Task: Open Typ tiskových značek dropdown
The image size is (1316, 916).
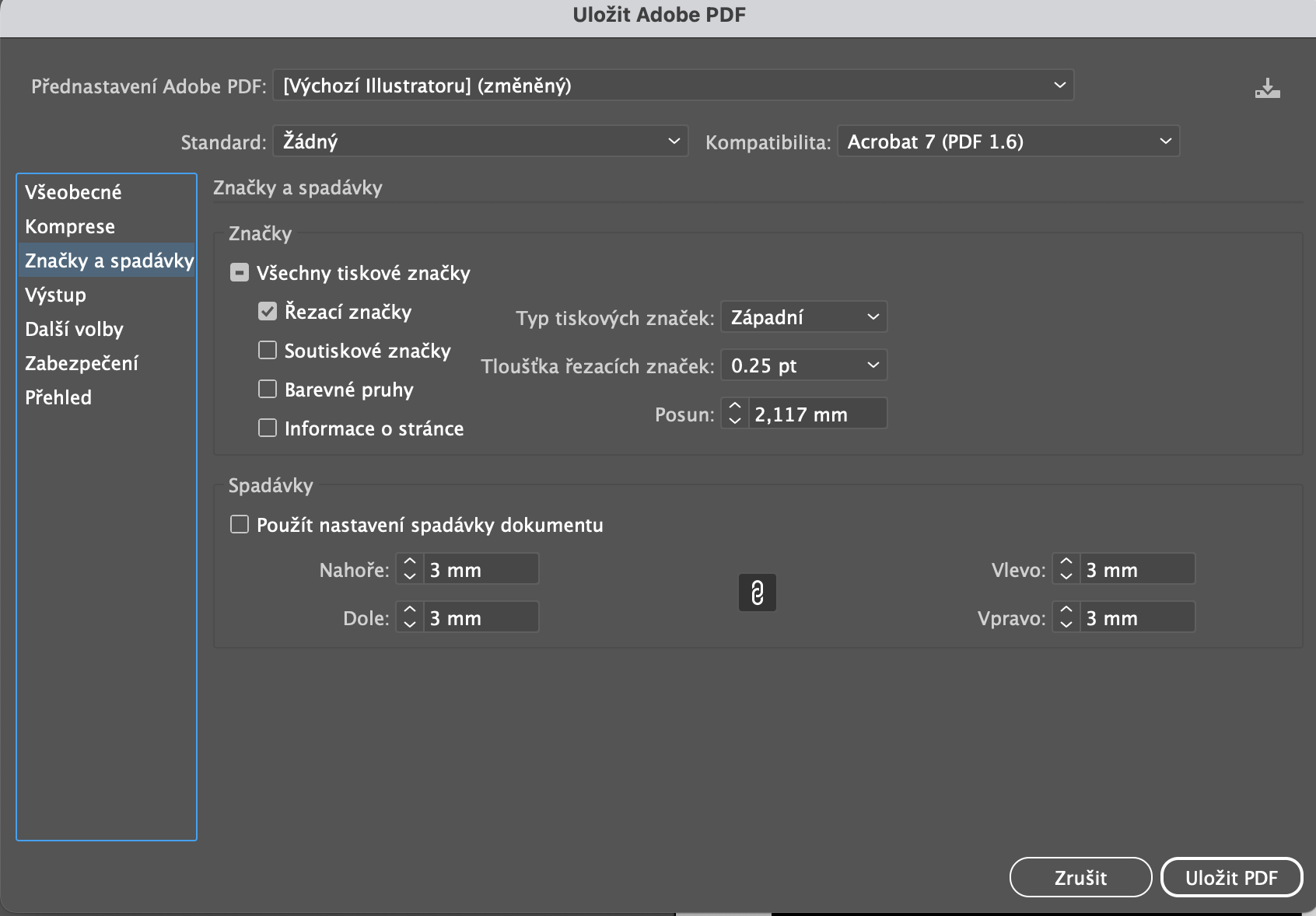Action: coord(804,317)
